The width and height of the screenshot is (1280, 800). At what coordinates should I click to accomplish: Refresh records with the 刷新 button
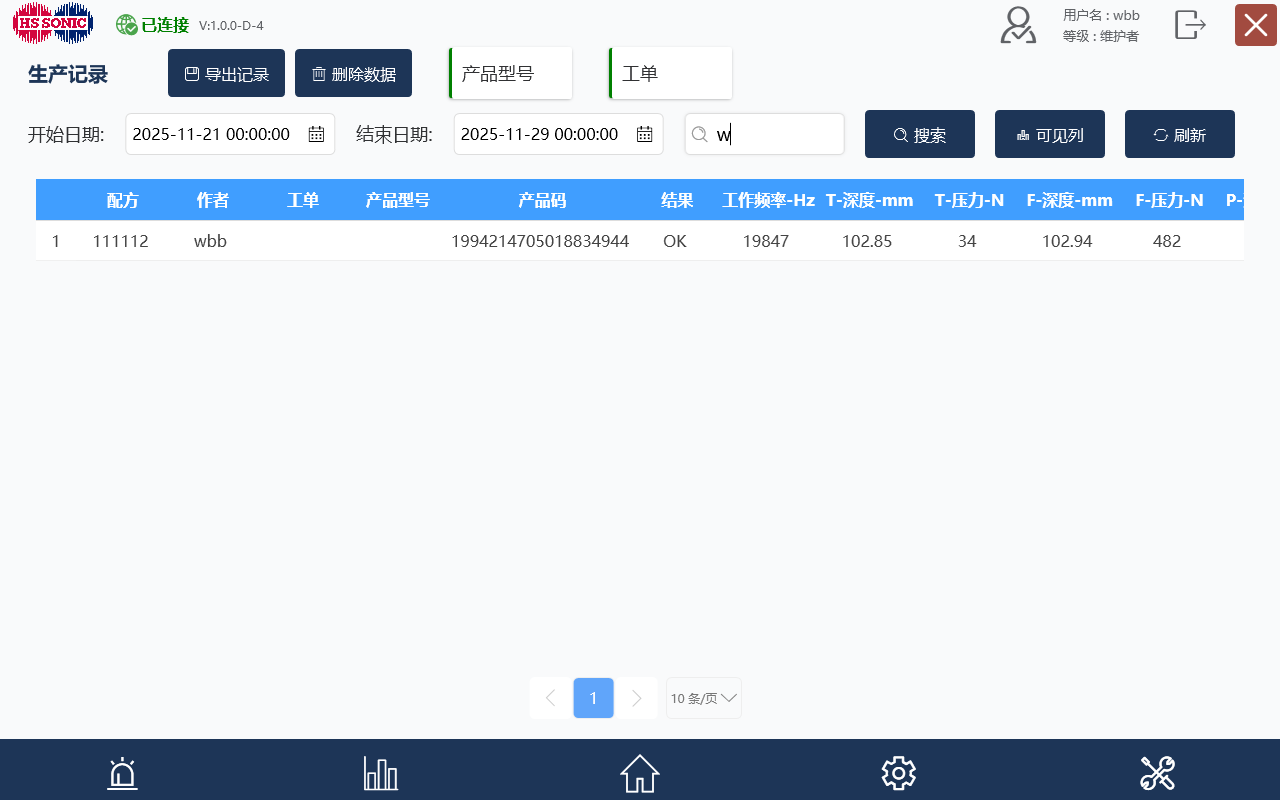tap(1179, 133)
